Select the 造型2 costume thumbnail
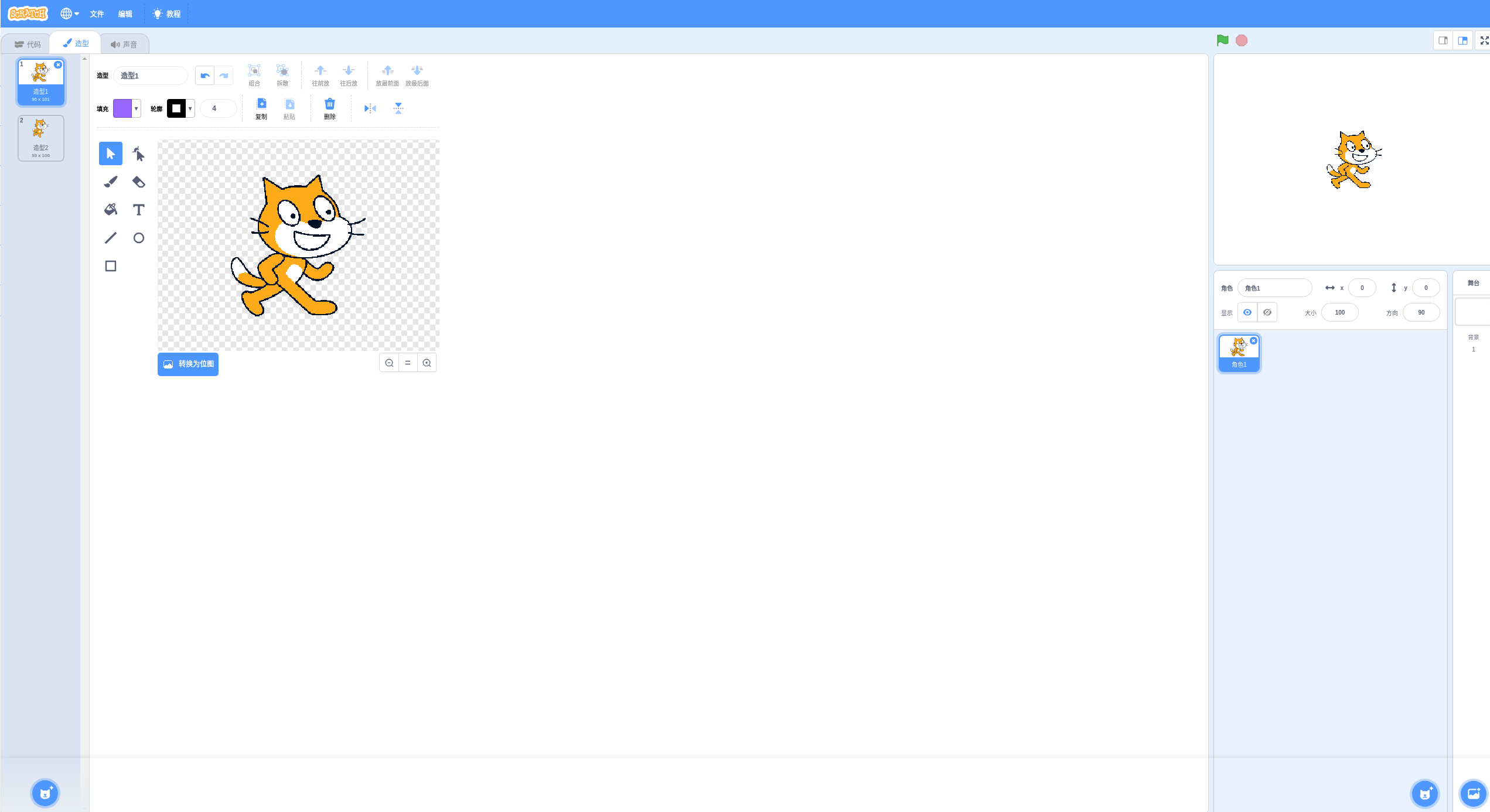Viewport: 1490px width, 812px height. (40, 138)
